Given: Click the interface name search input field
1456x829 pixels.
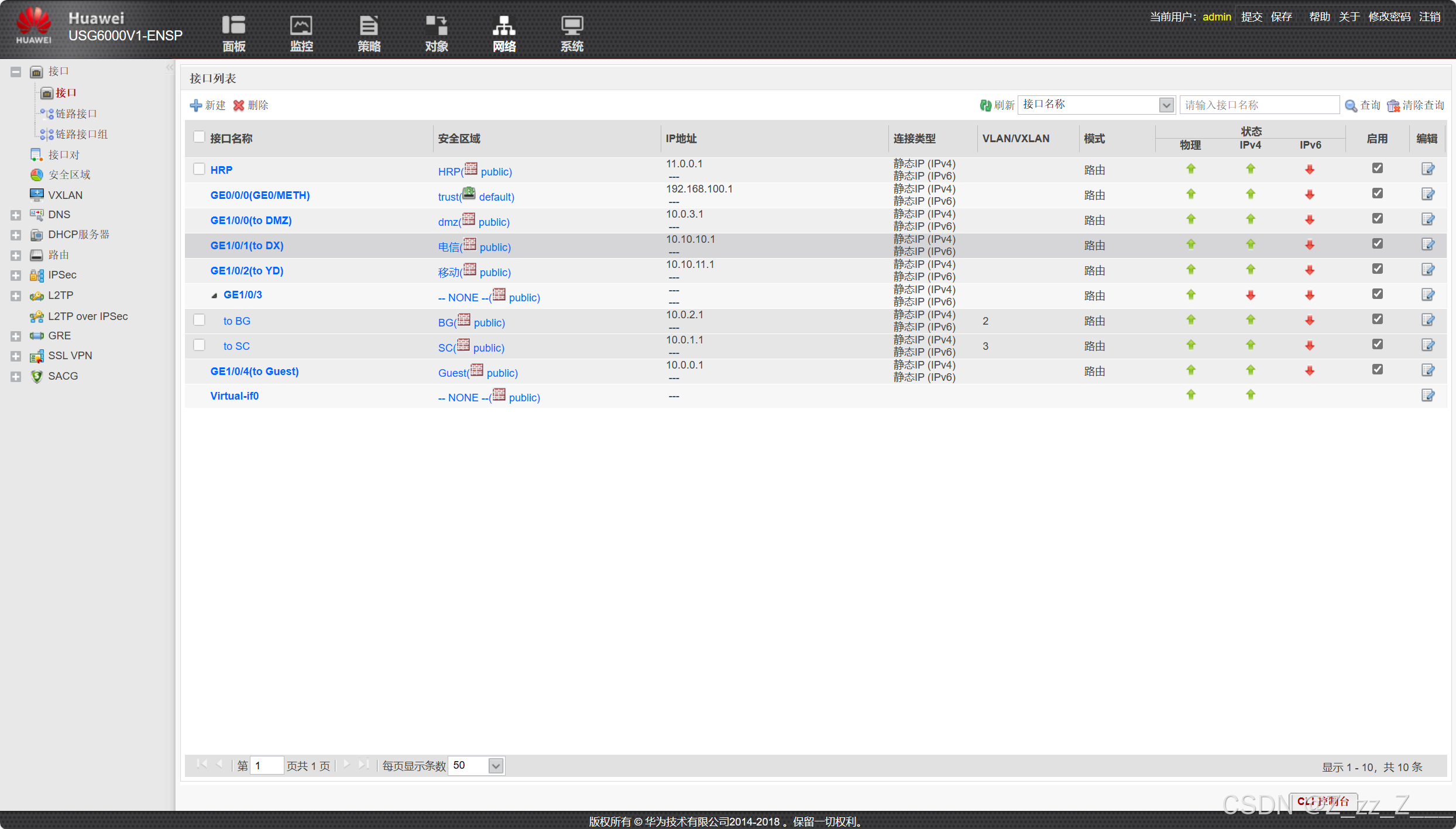Looking at the screenshot, I should click(x=1259, y=105).
